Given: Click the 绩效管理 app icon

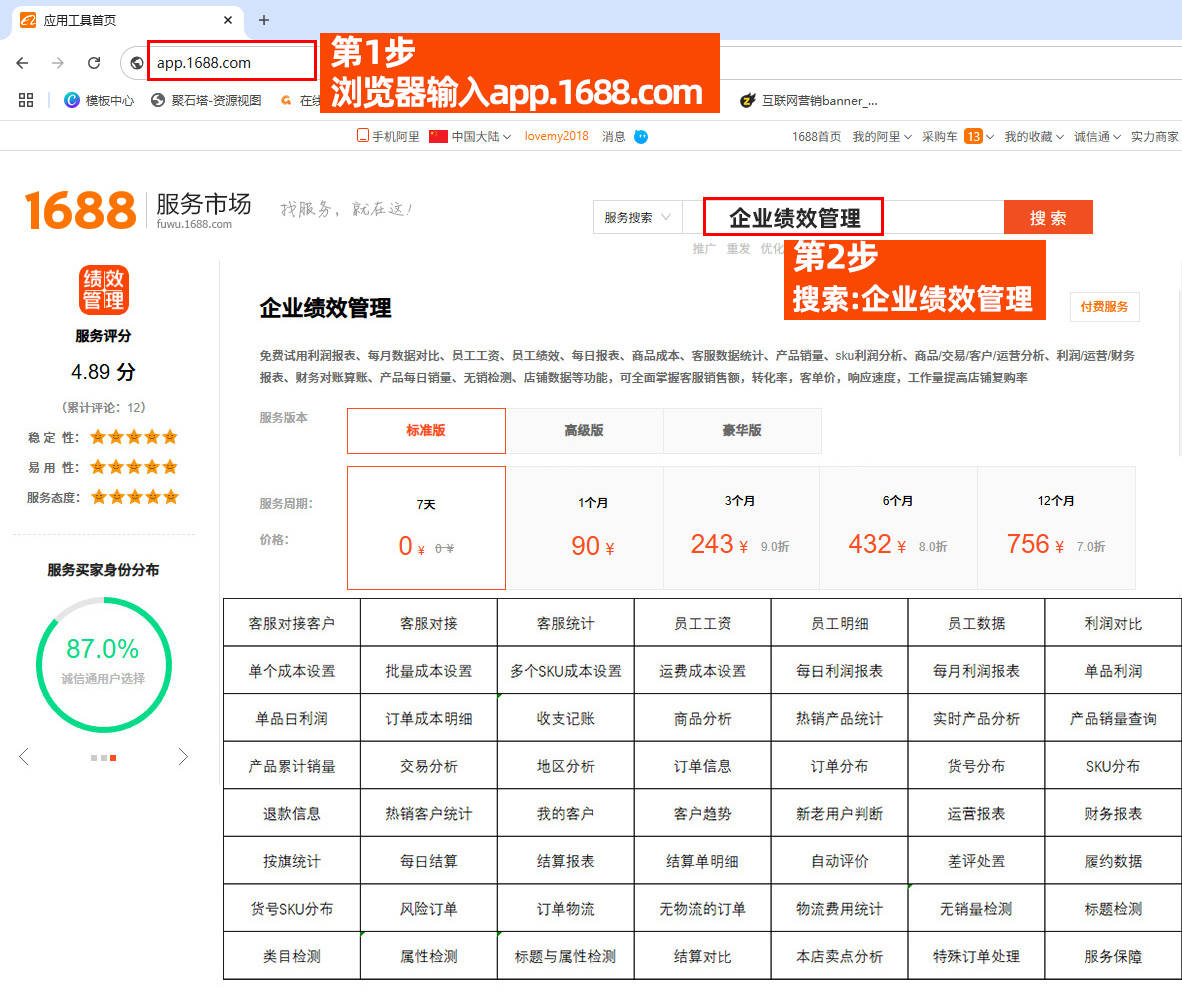Looking at the screenshot, I should (103, 289).
